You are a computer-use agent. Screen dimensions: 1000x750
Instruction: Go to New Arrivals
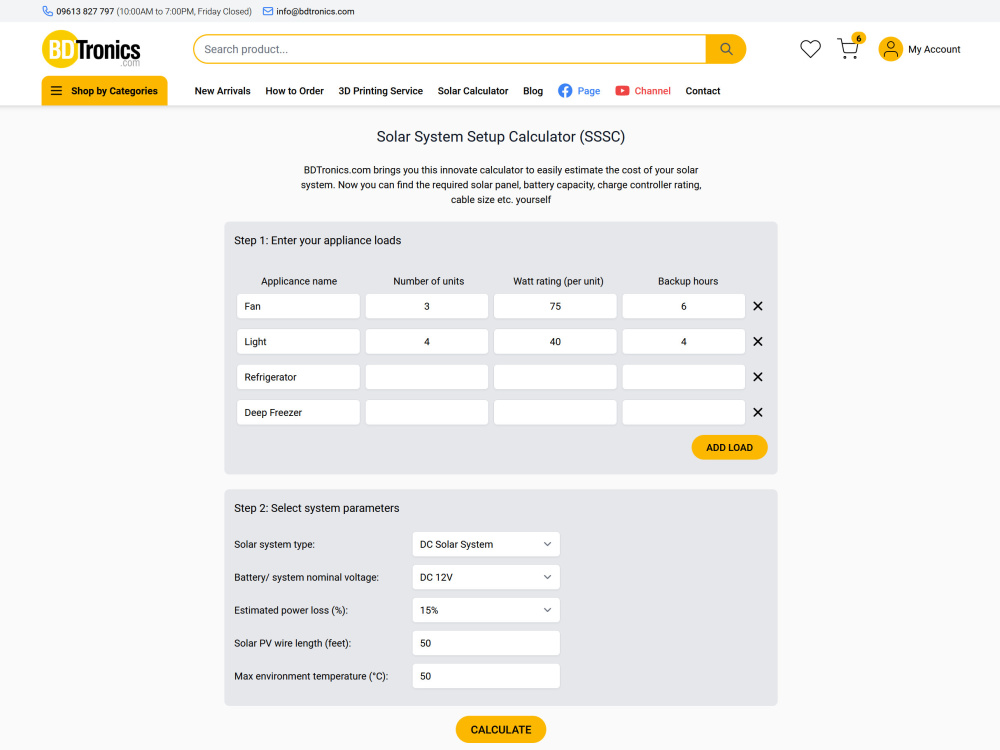[223, 91]
